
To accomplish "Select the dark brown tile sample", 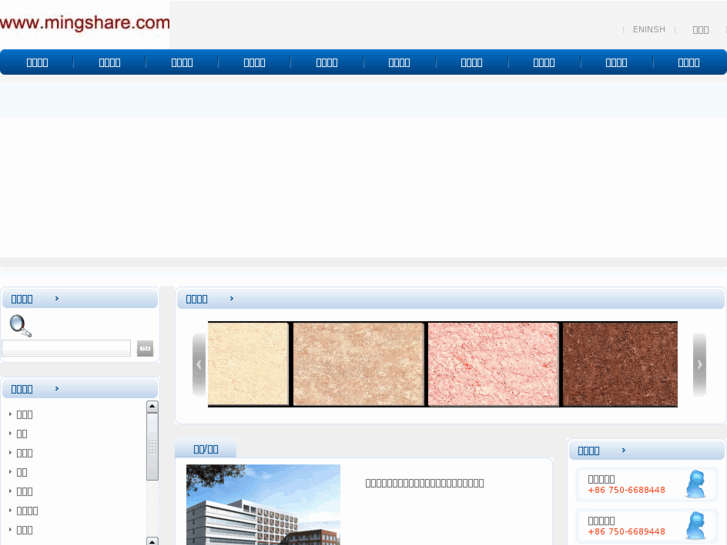I will 620,364.
